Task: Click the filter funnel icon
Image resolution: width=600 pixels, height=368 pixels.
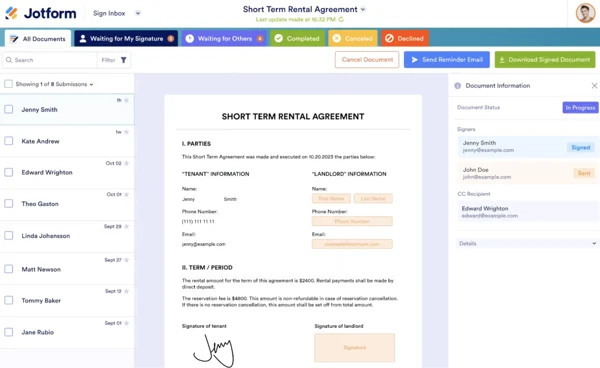Action: [x=124, y=60]
